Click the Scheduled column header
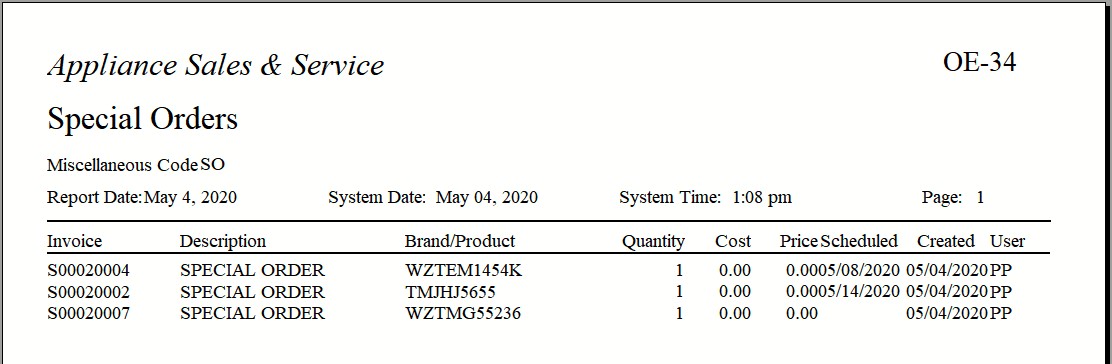Viewport: 1112px width, 364px height. pos(859,241)
